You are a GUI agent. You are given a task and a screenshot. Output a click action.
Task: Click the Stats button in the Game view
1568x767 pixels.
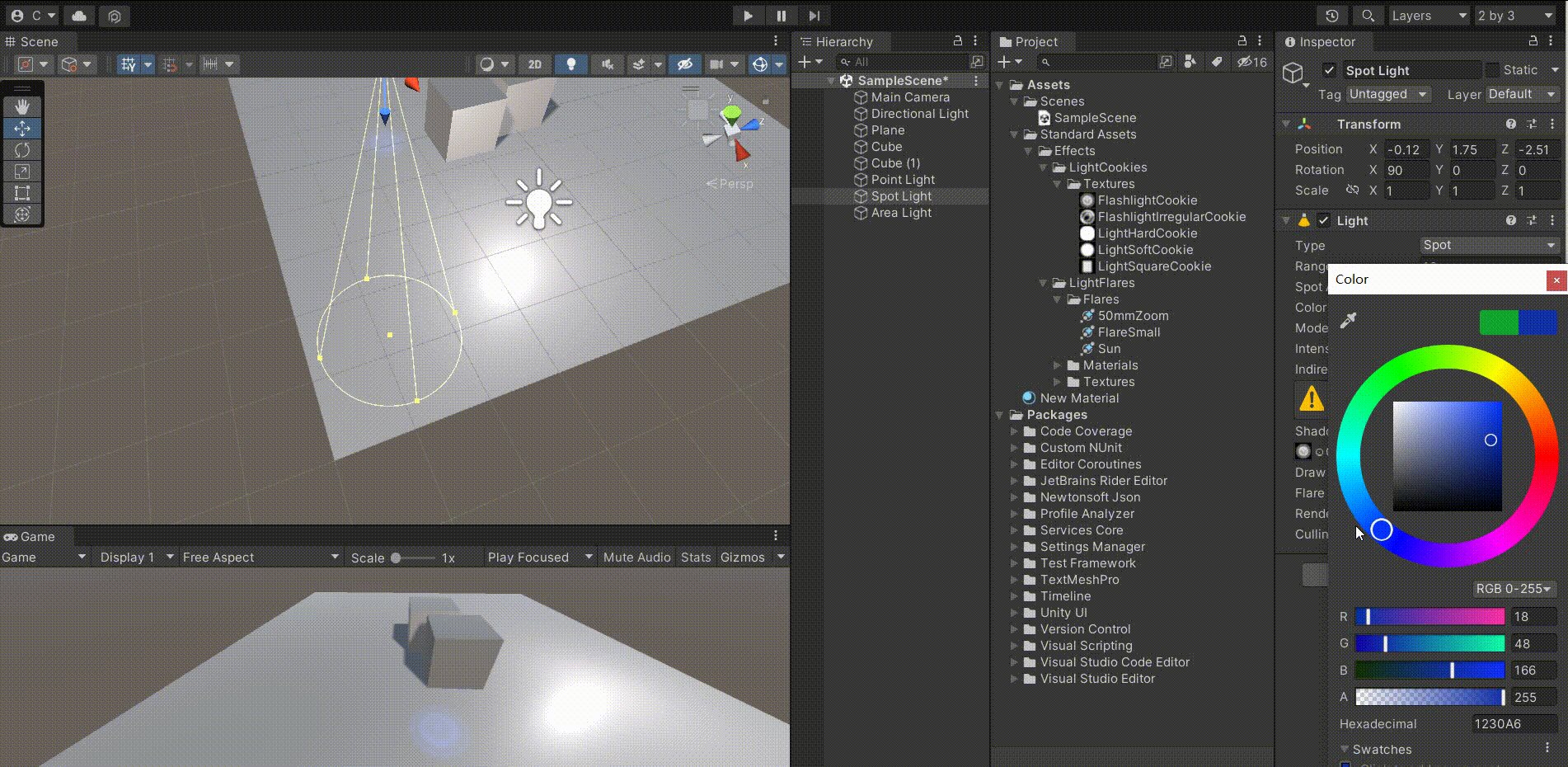695,557
